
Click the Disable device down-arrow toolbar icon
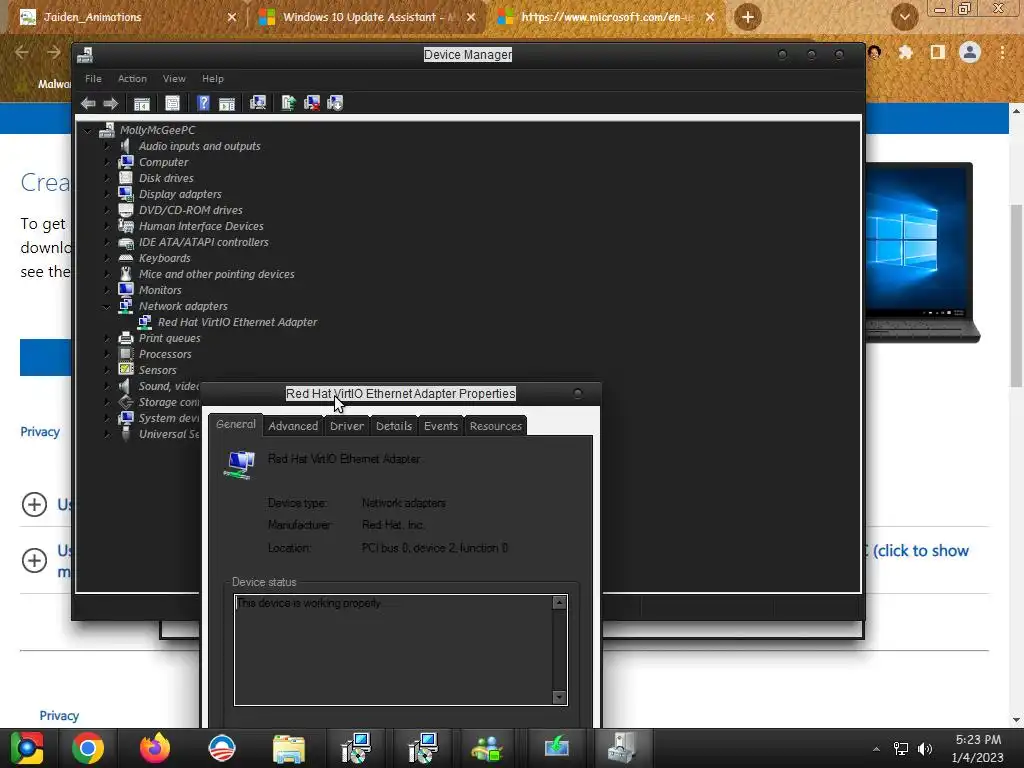(x=335, y=103)
